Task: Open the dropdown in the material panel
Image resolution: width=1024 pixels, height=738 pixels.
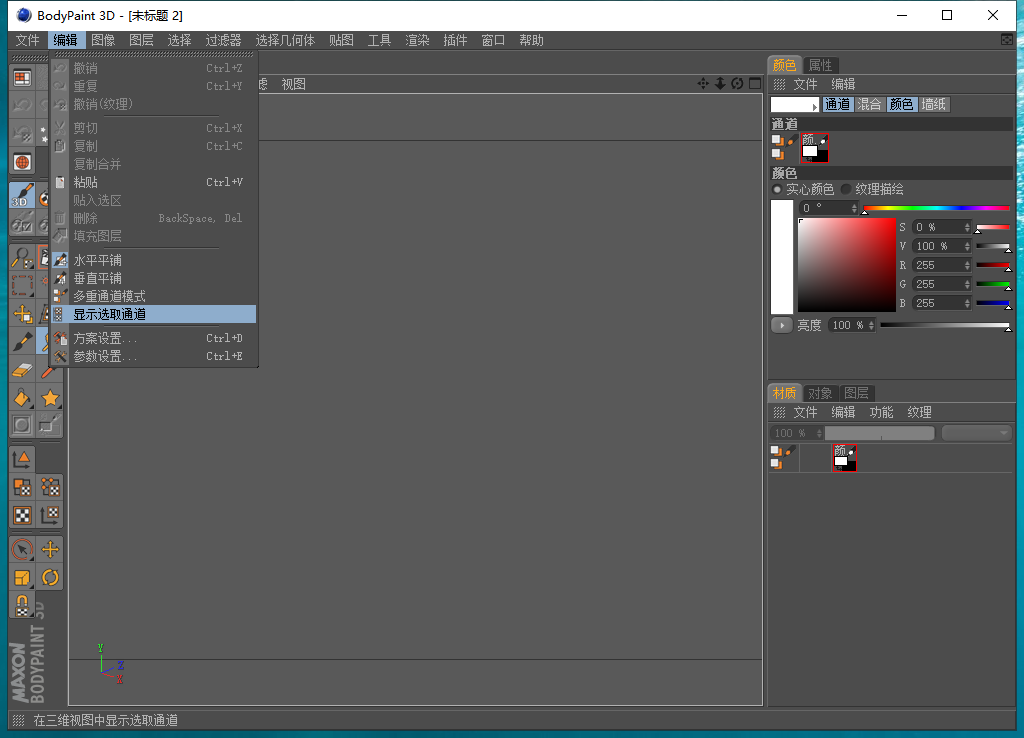Action: point(977,433)
